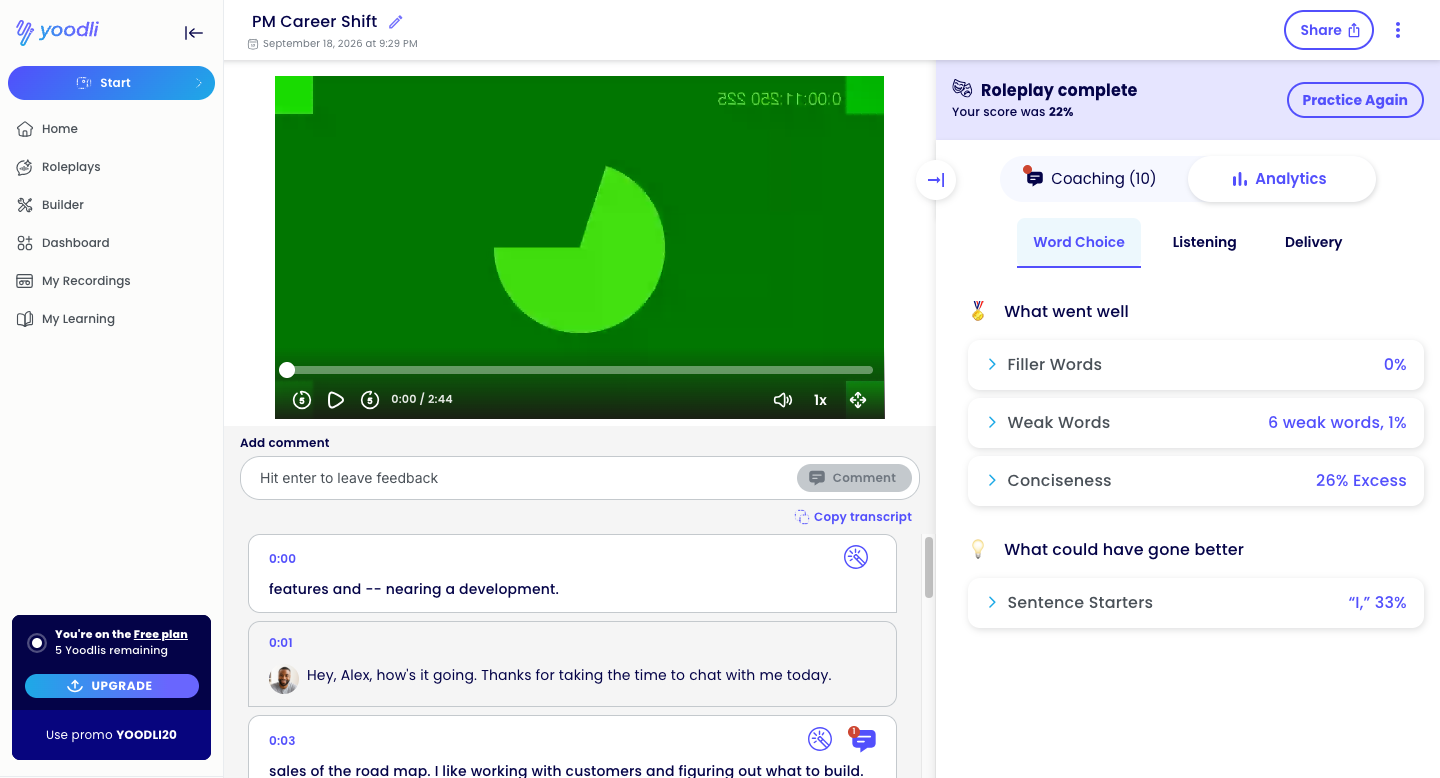The height and width of the screenshot is (778, 1440).
Task: Click the Copy transcript link
Action: coord(853,517)
